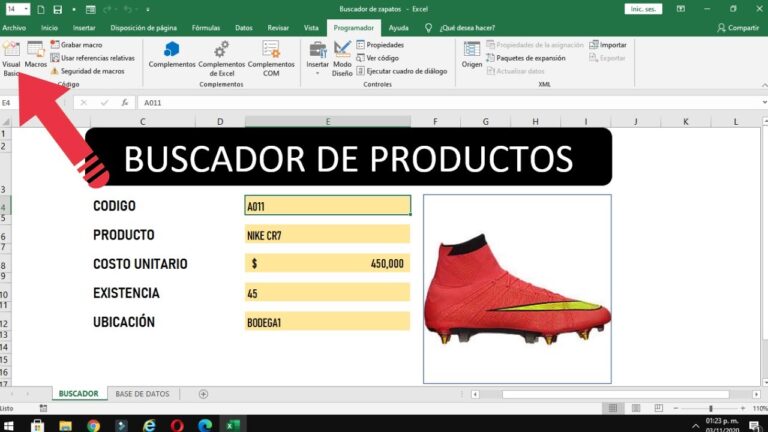Click the insert function fx button
The width and height of the screenshot is (768, 432).
tap(125, 103)
